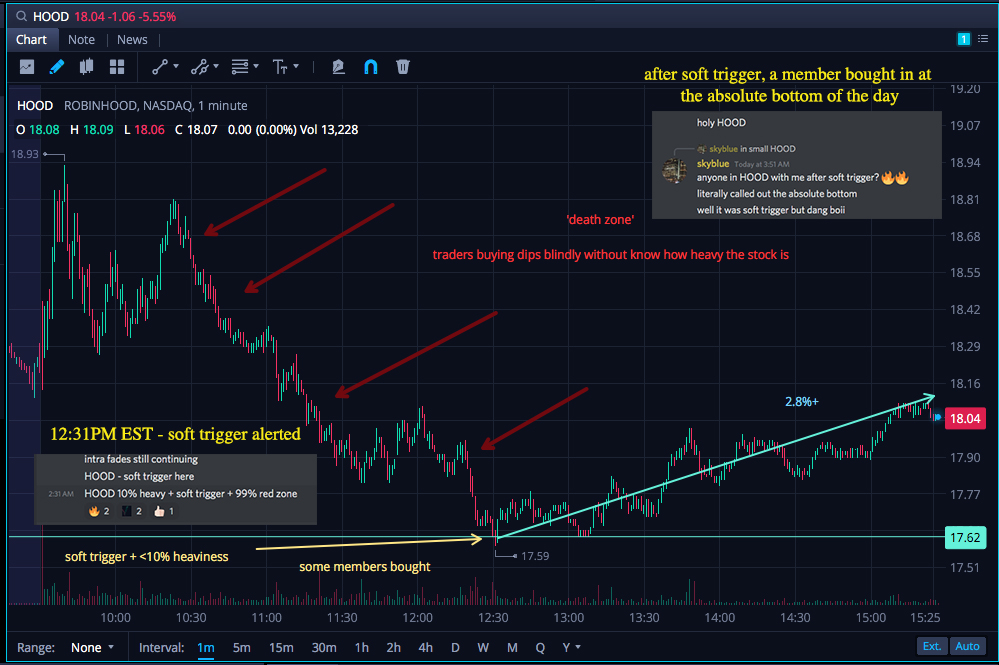Switch to the Note tab
The image size is (999, 665).
coord(82,39)
